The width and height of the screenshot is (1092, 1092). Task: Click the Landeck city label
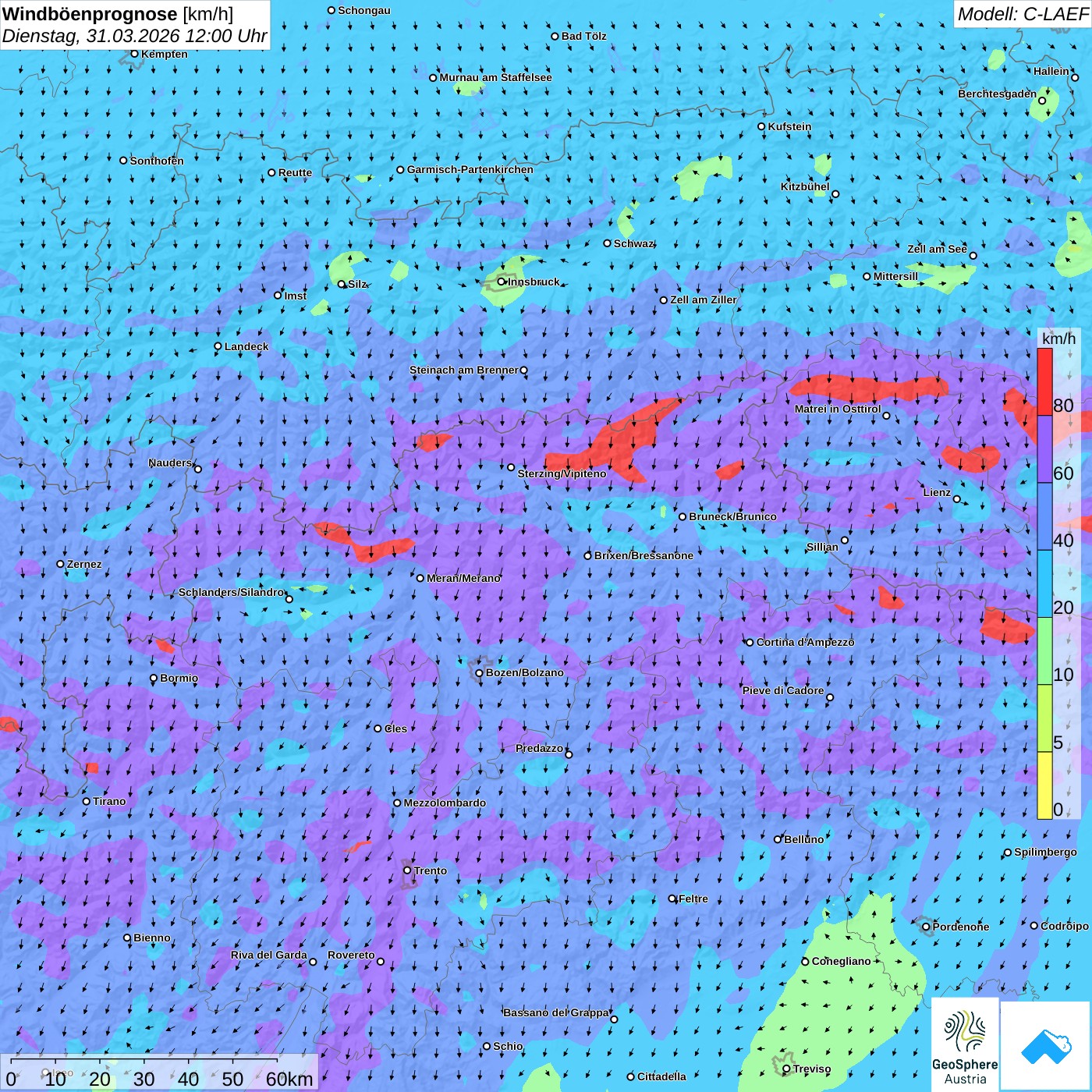[246, 346]
